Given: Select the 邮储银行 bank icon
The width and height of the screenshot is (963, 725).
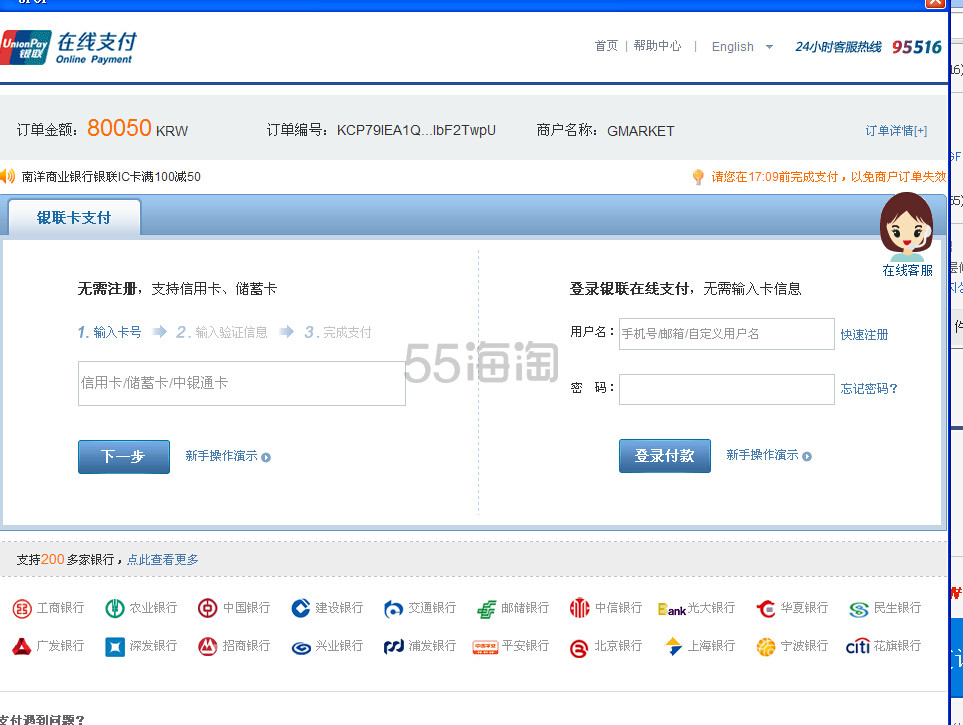Looking at the screenshot, I should pos(486,608).
